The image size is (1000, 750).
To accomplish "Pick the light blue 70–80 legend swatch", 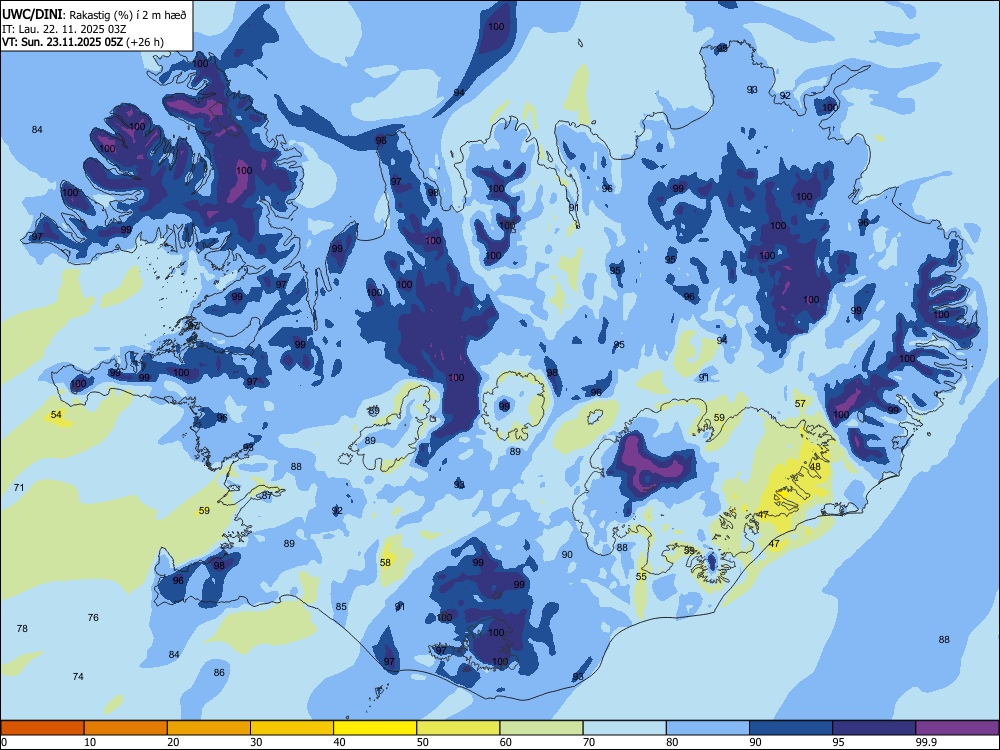I will [624, 728].
